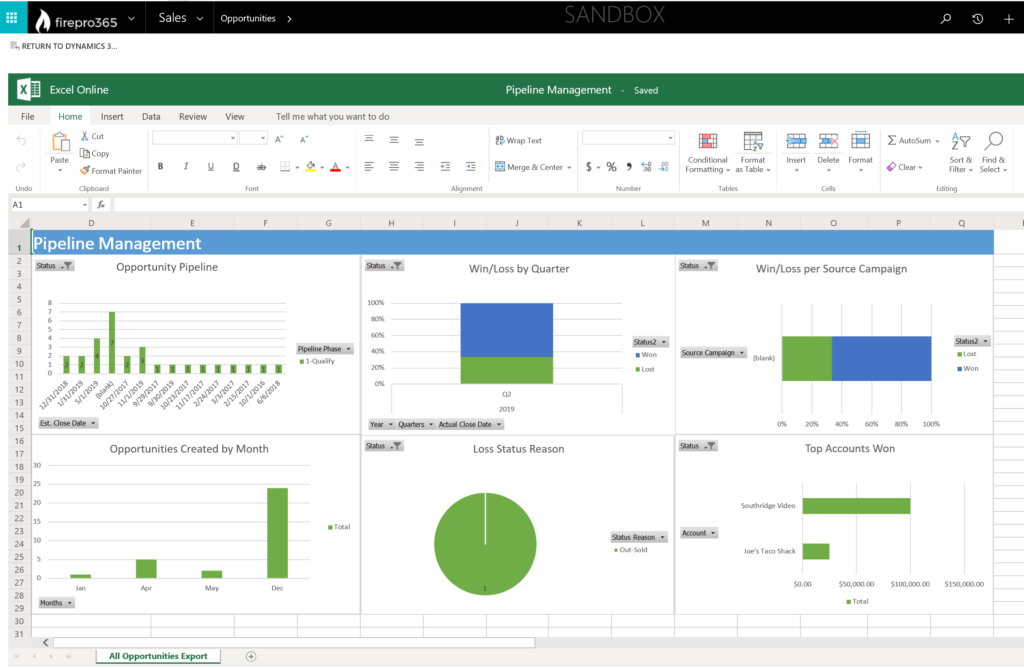
Task: Add a new sheet with plus icon
Action: [251, 656]
